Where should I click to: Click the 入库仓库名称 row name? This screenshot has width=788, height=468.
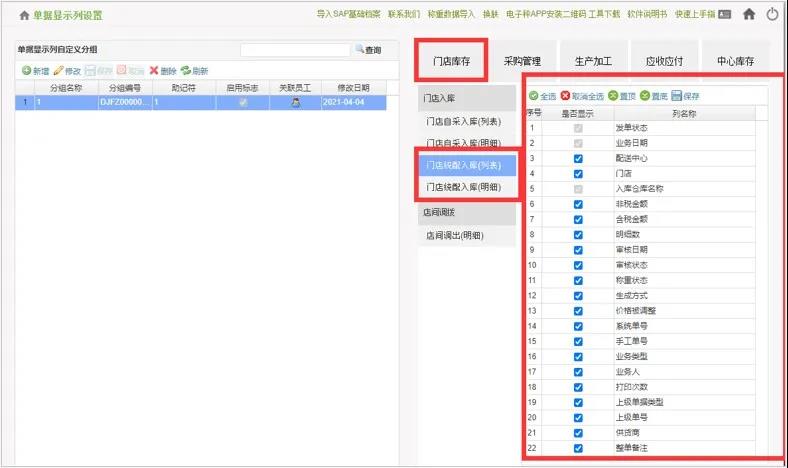[x=640, y=189]
